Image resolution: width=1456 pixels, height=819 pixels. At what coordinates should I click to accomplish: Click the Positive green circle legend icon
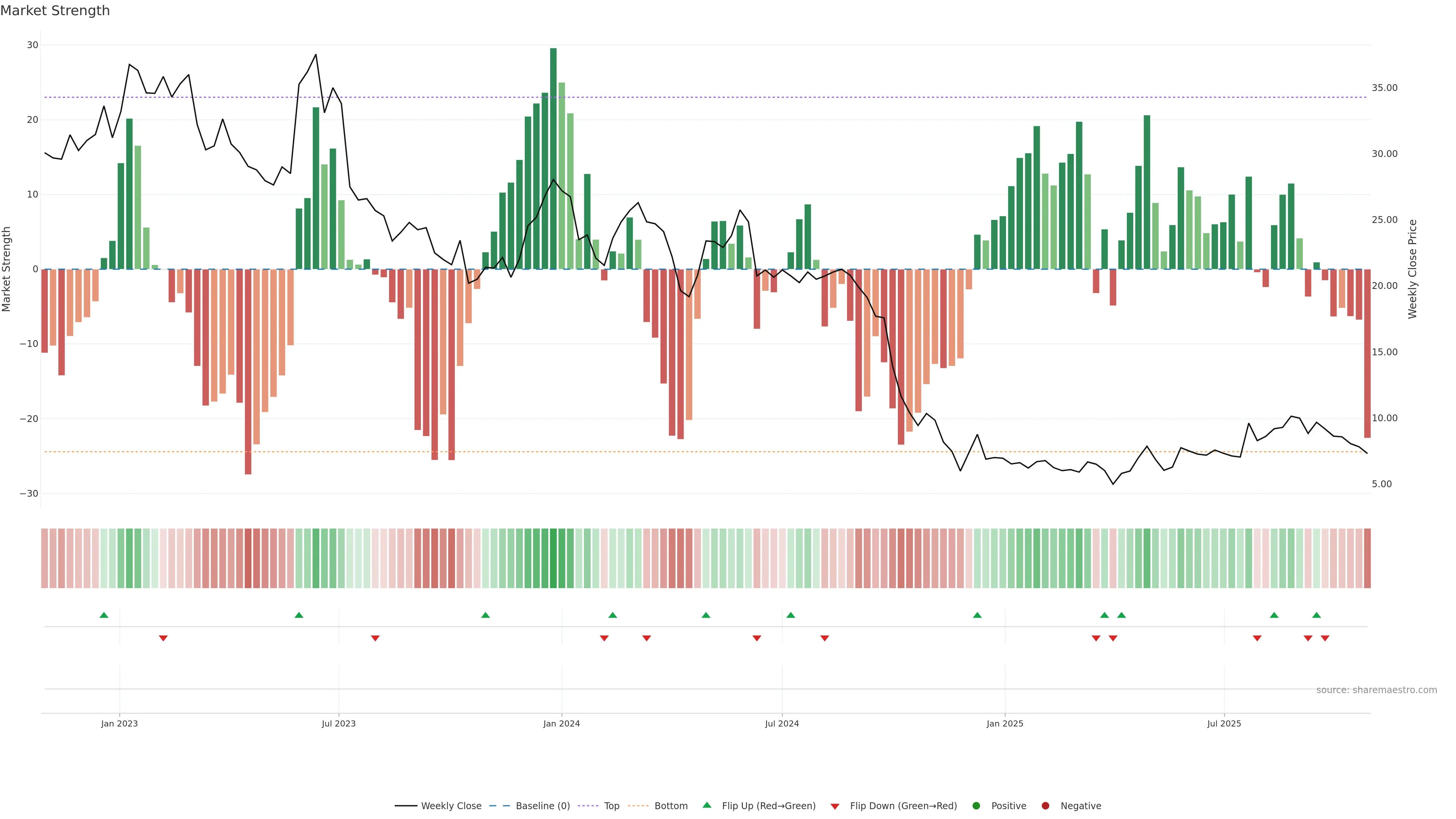point(976,805)
